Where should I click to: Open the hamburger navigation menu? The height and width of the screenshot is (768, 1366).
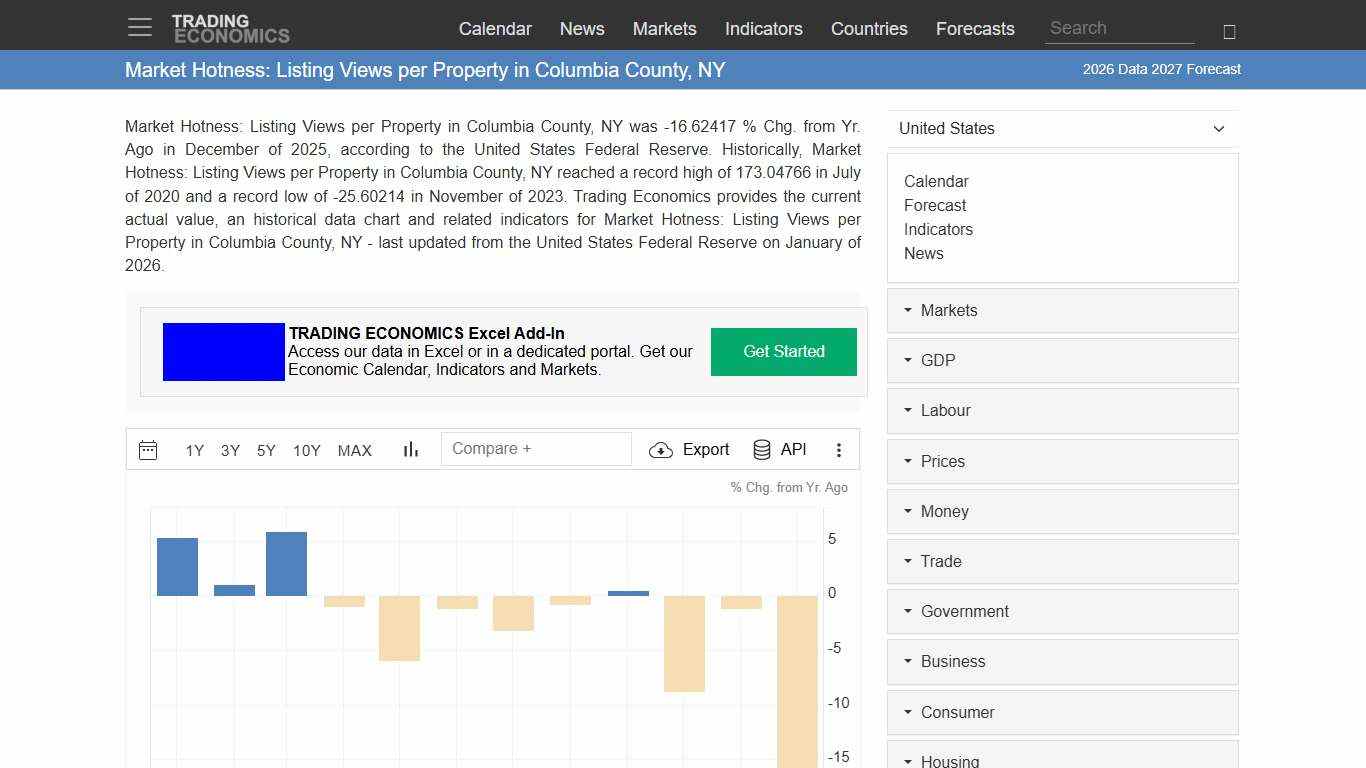coord(139,27)
